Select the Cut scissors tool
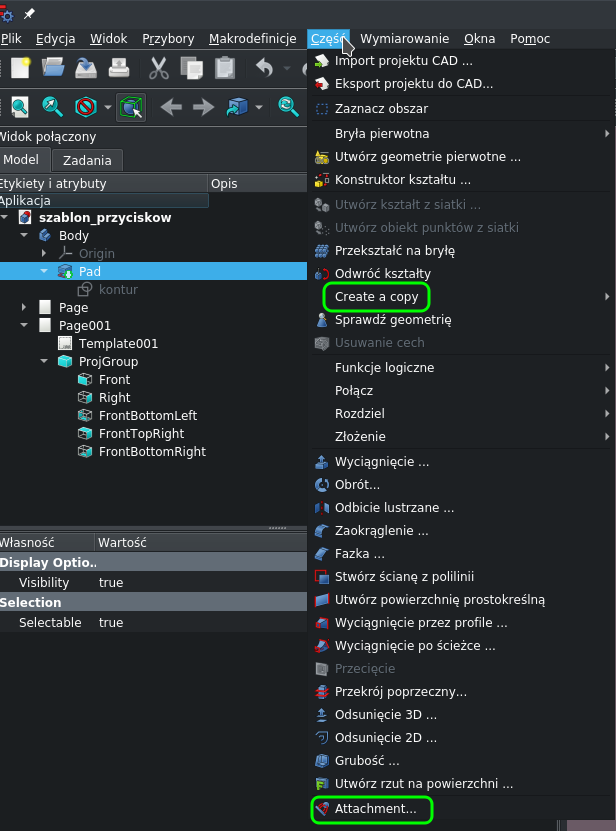The width and height of the screenshot is (616, 831). point(157,68)
